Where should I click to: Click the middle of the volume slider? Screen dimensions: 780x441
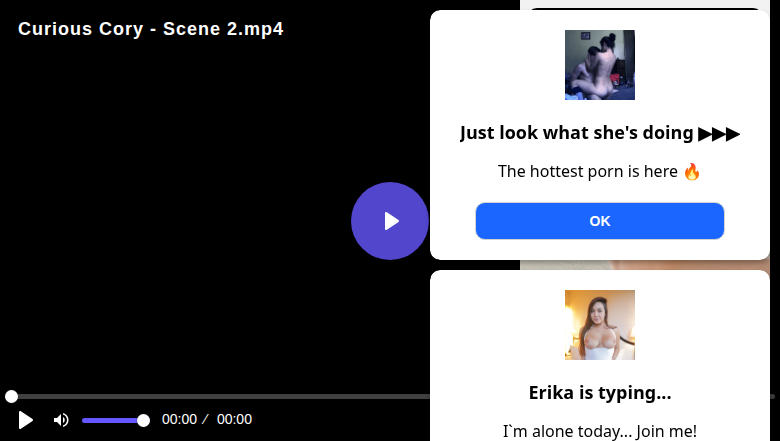[113, 420]
